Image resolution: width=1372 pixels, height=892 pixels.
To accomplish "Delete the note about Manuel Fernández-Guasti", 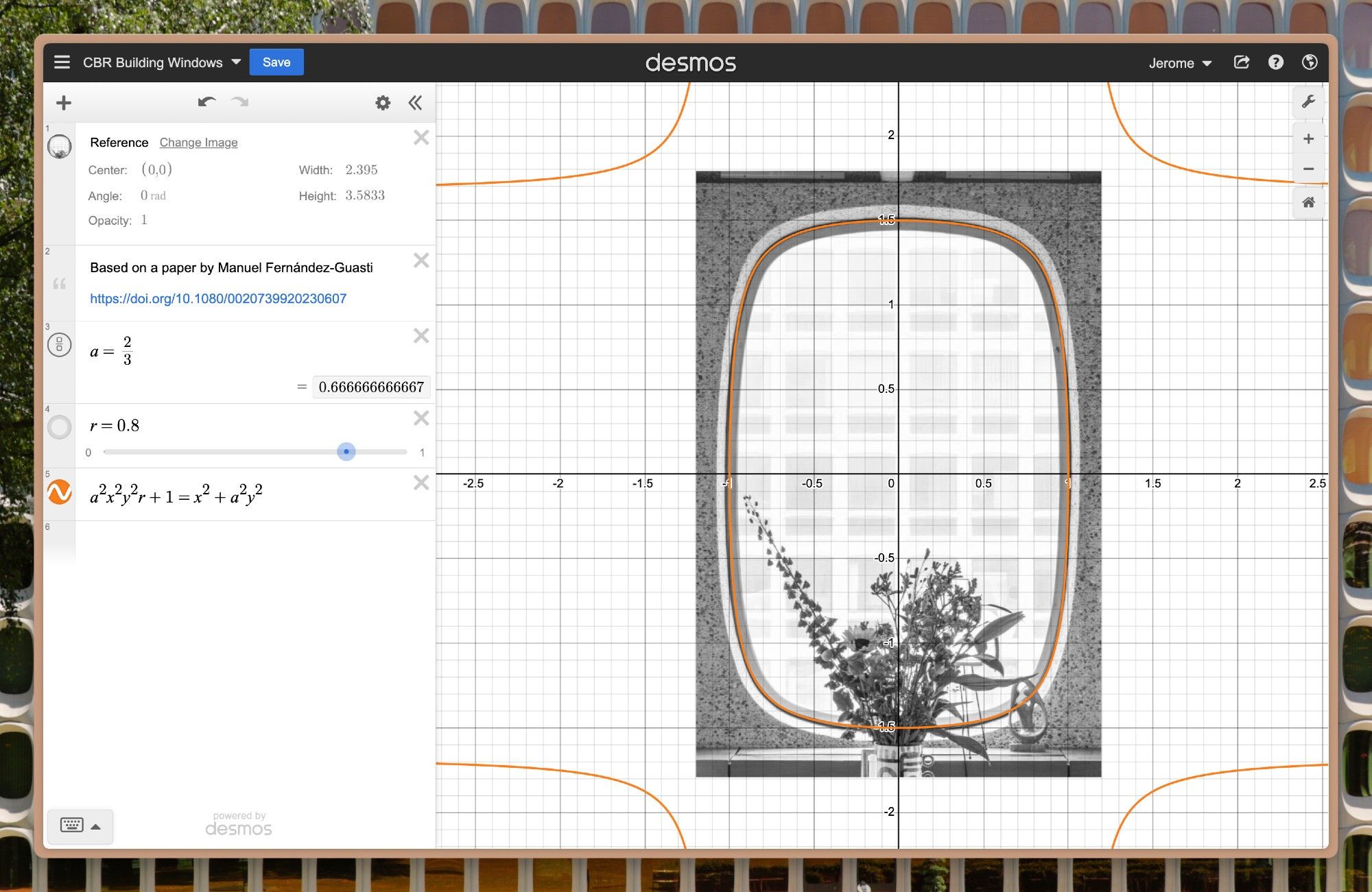I will 421,261.
